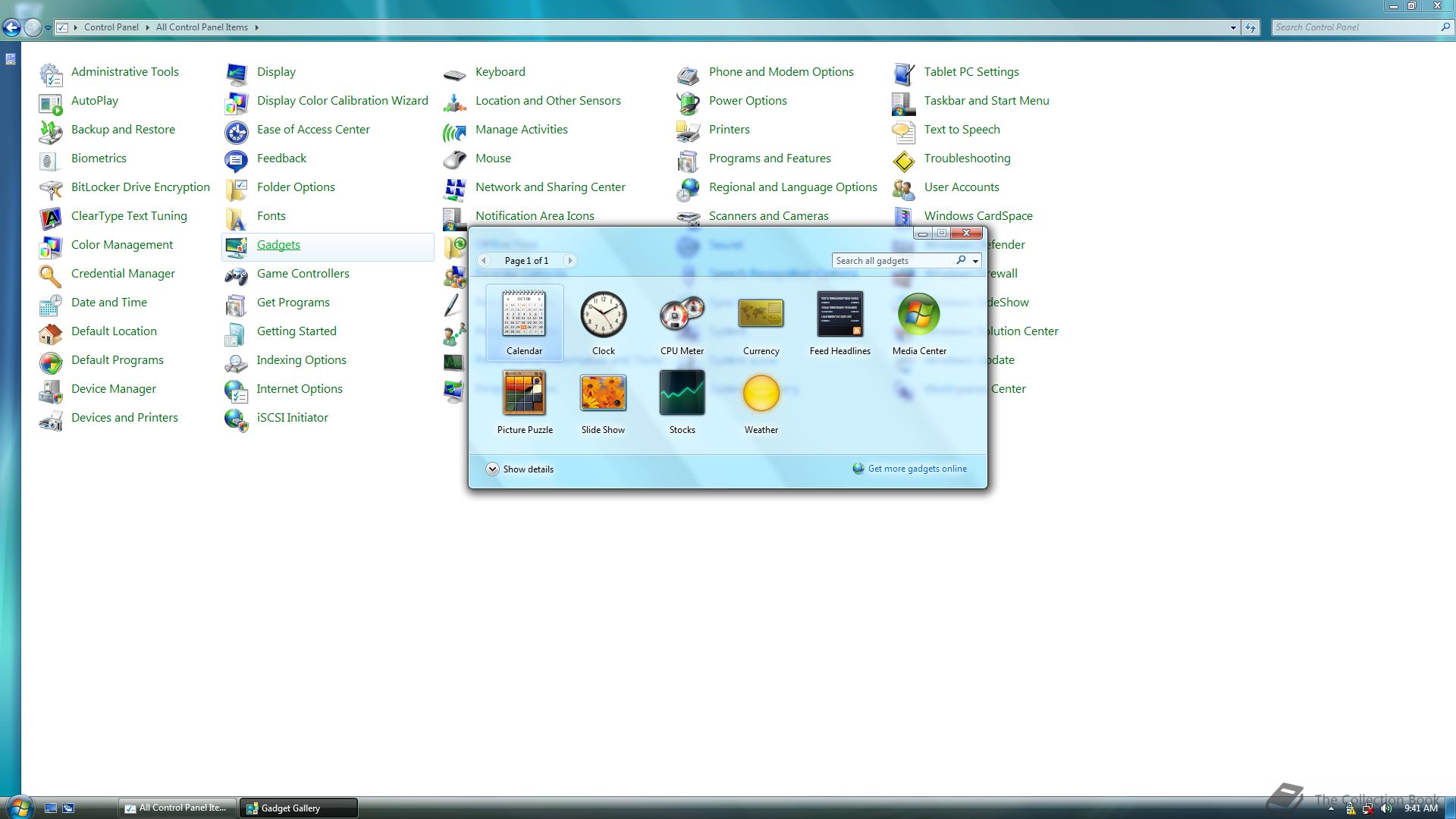Select the Slide Show gadget icon
The height and width of the screenshot is (819, 1456).
pos(604,392)
